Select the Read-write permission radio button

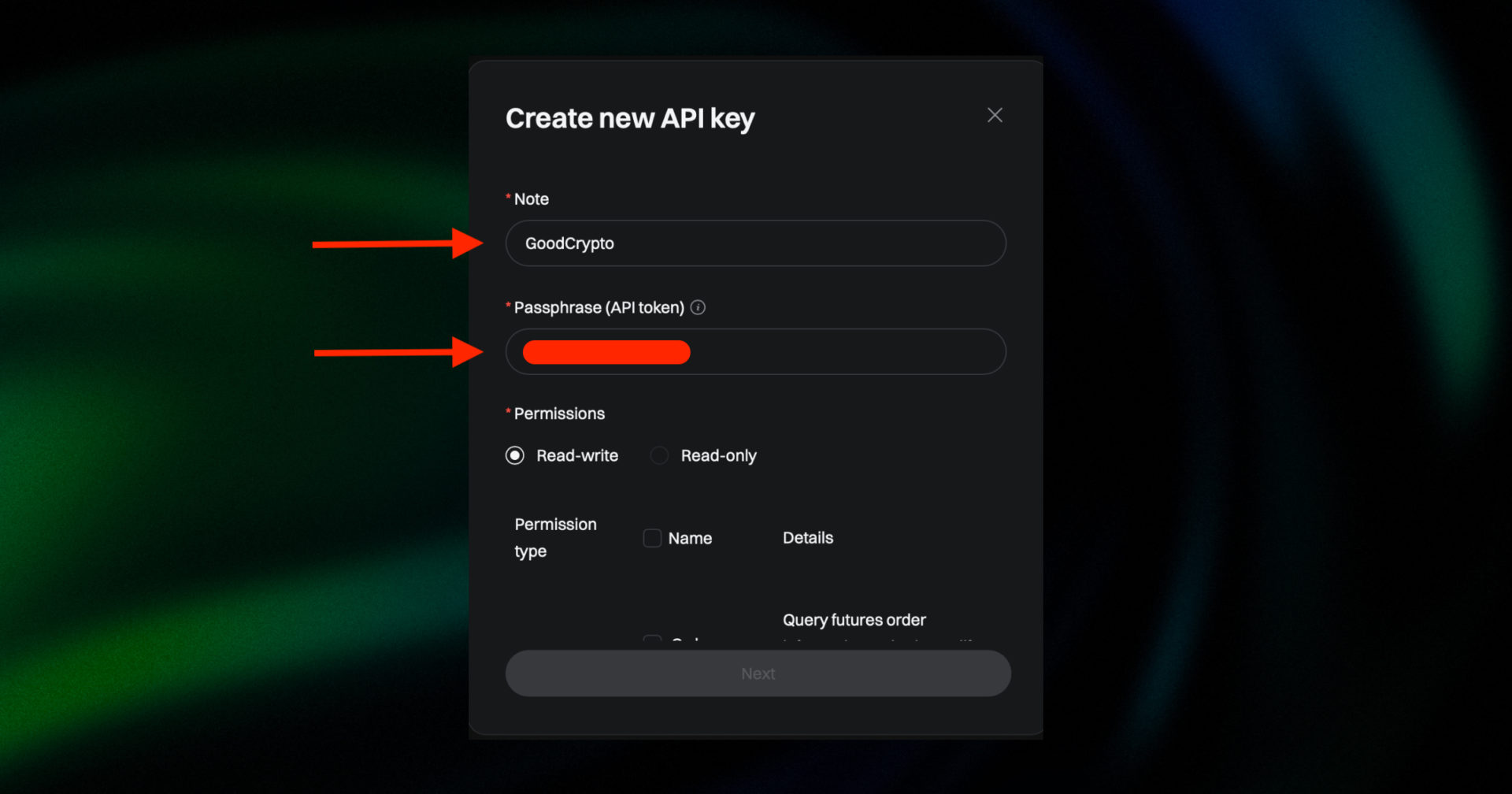pos(513,455)
